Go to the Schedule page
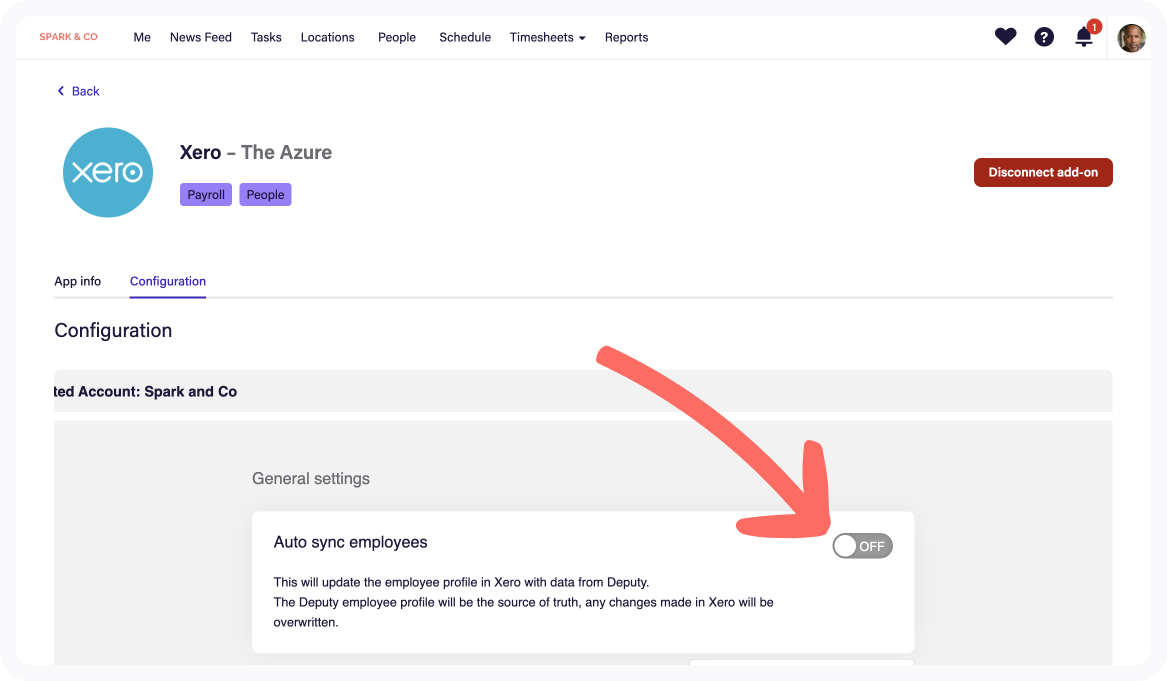This screenshot has width=1167, height=681. [x=465, y=37]
